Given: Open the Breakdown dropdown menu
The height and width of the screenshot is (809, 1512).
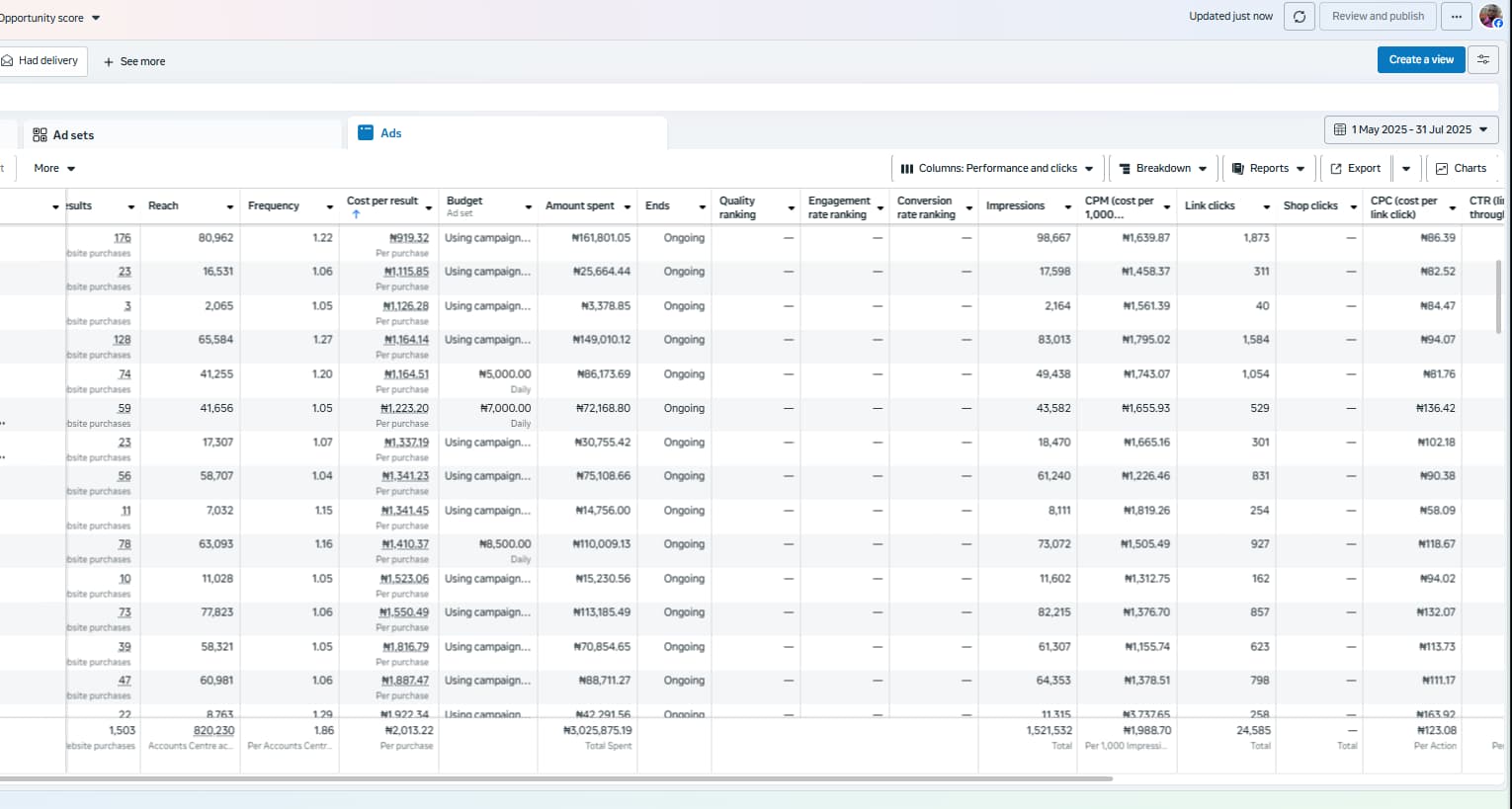Looking at the screenshot, I should (x=1162, y=169).
